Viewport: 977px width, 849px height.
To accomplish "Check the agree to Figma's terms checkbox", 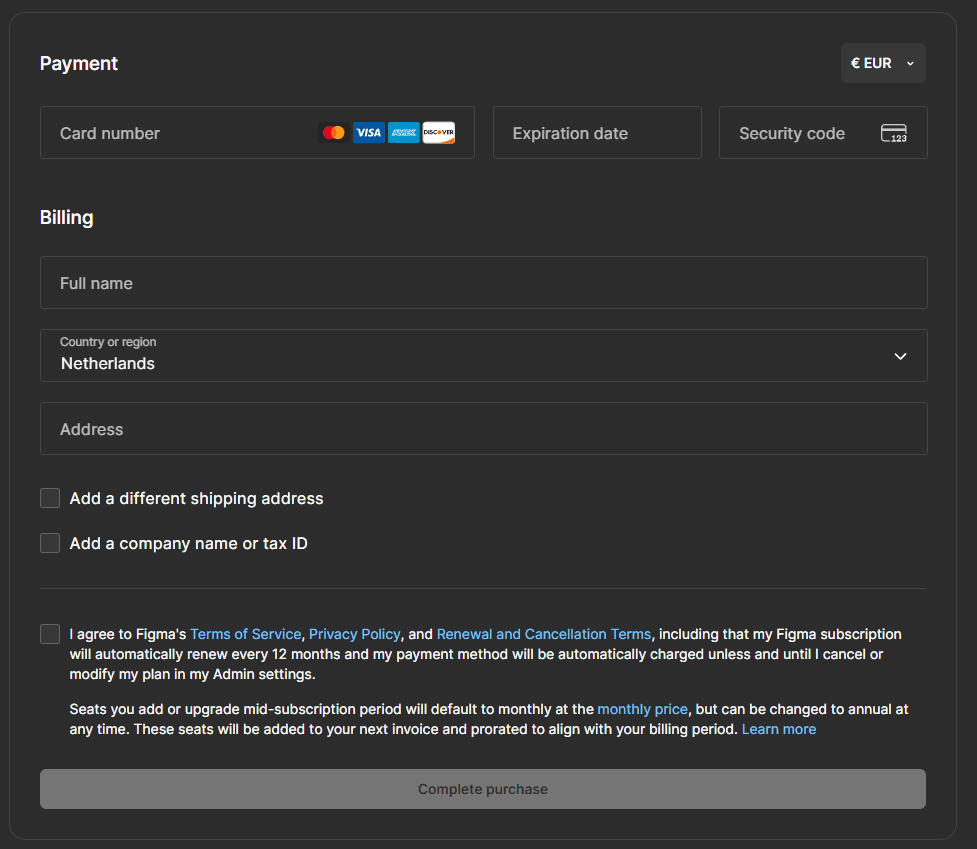I will [x=50, y=634].
